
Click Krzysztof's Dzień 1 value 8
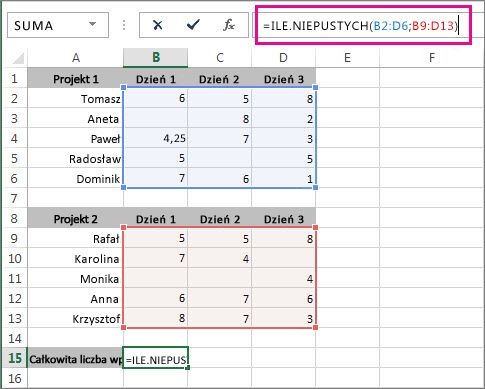click(x=156, y=318)
